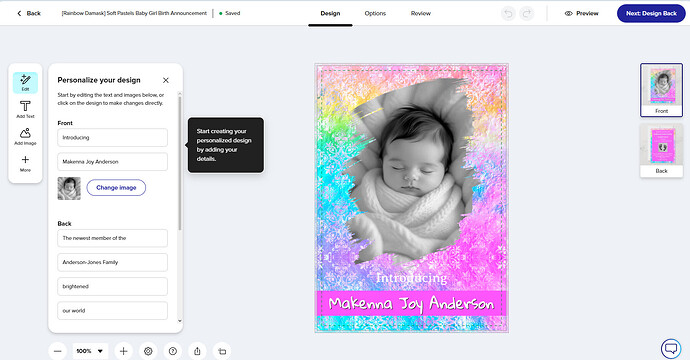Click the Change image button
690x360 pixels.
coord(116,187)
